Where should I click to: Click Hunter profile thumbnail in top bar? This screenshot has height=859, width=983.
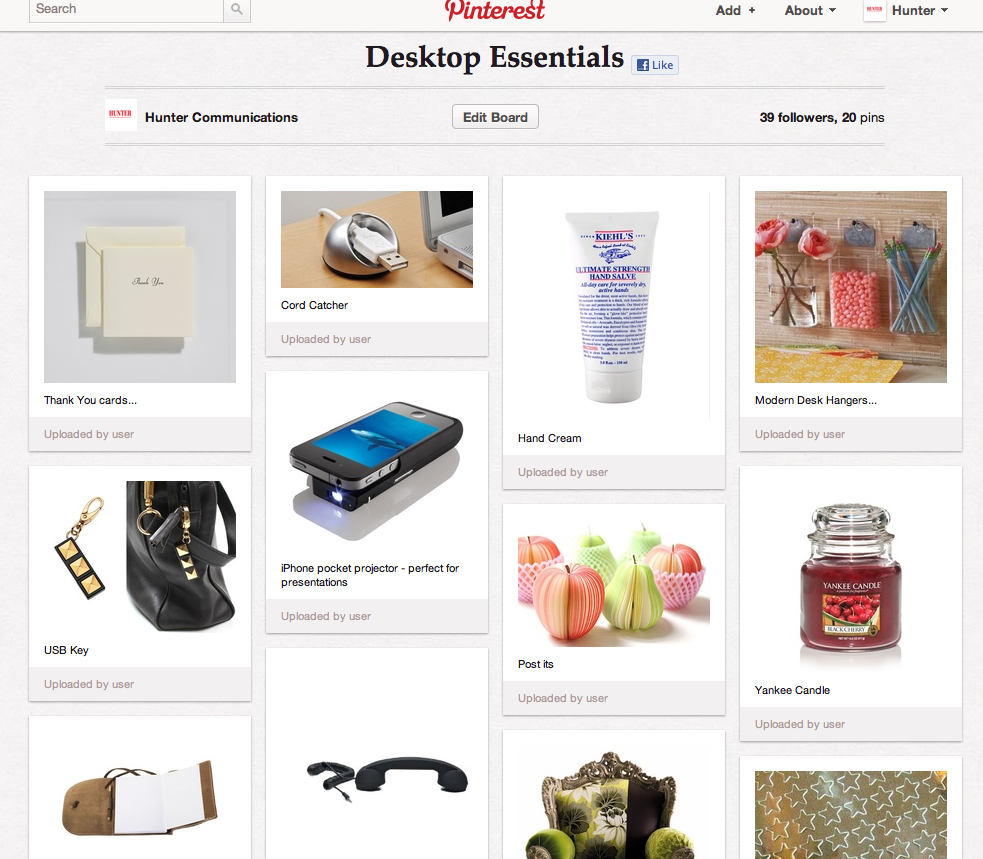[875, 10]
